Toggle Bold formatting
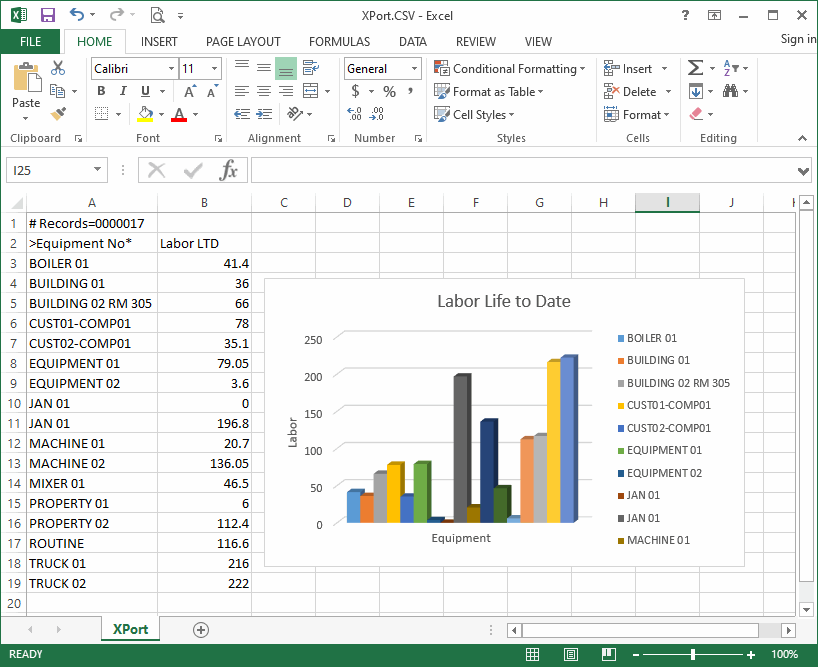The width and height of the screenshot is (818, 667). coord(101,91)
